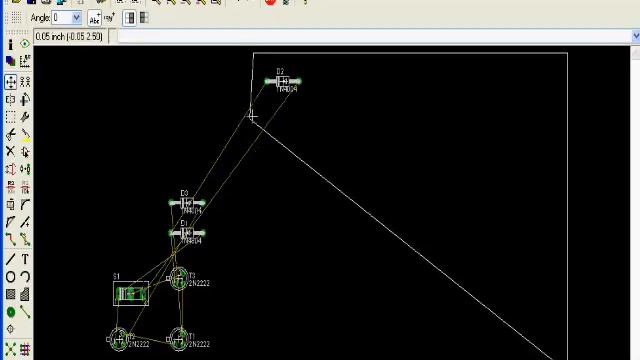
Task: Select the Cut (scissors) tool
Action: tap(10, 134)
